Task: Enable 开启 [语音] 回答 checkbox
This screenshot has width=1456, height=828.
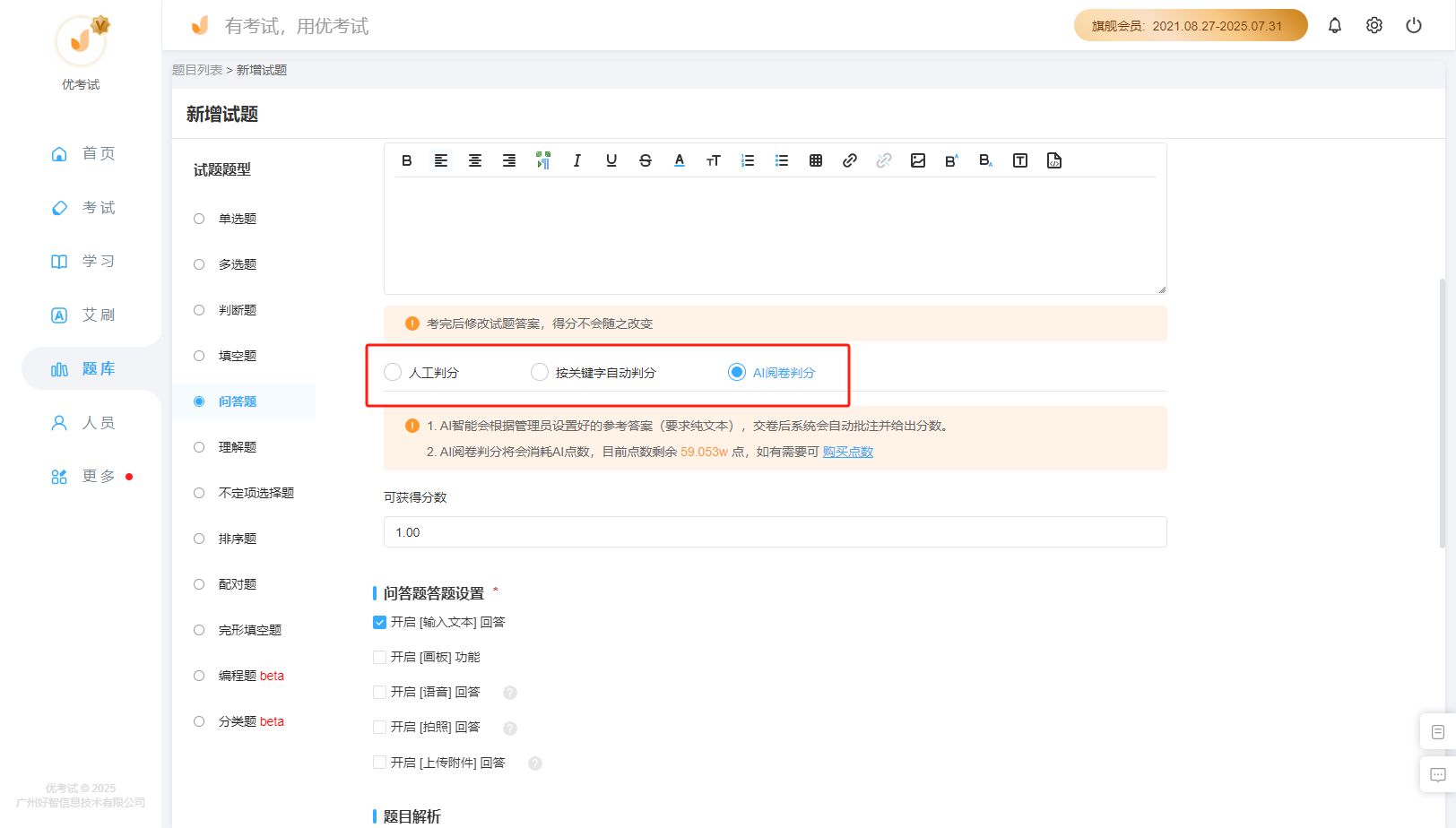Action: [380, 692]
